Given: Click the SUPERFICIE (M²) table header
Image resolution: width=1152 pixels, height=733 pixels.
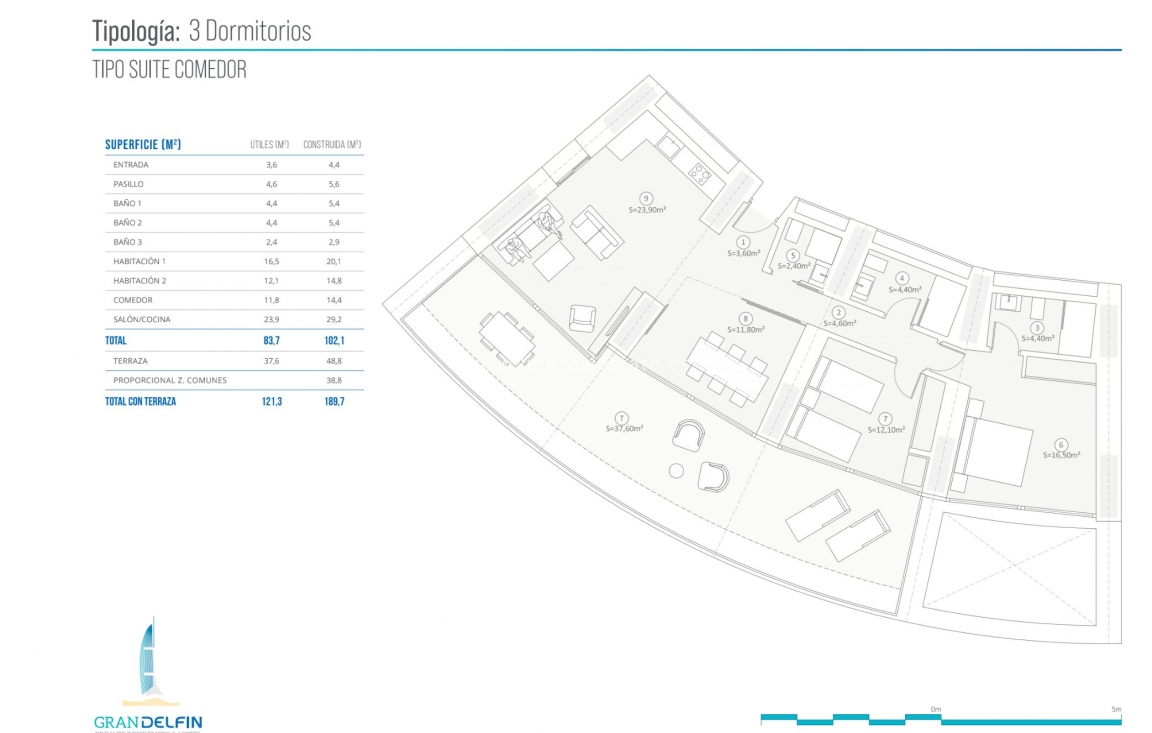Looking at the screenshot, I should tap(143, 145).
